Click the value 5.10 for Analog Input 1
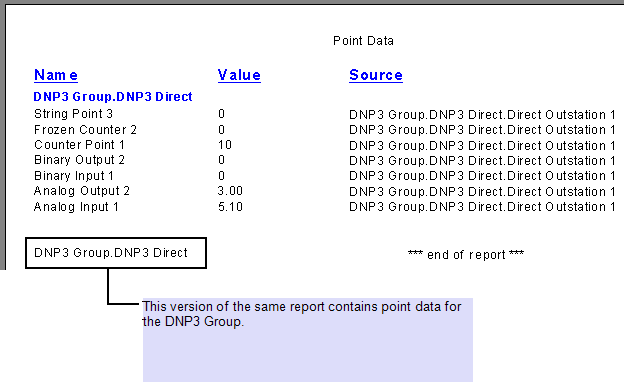Screen dimensions: 624x392 pyautogui.click(x=230, y=207)
